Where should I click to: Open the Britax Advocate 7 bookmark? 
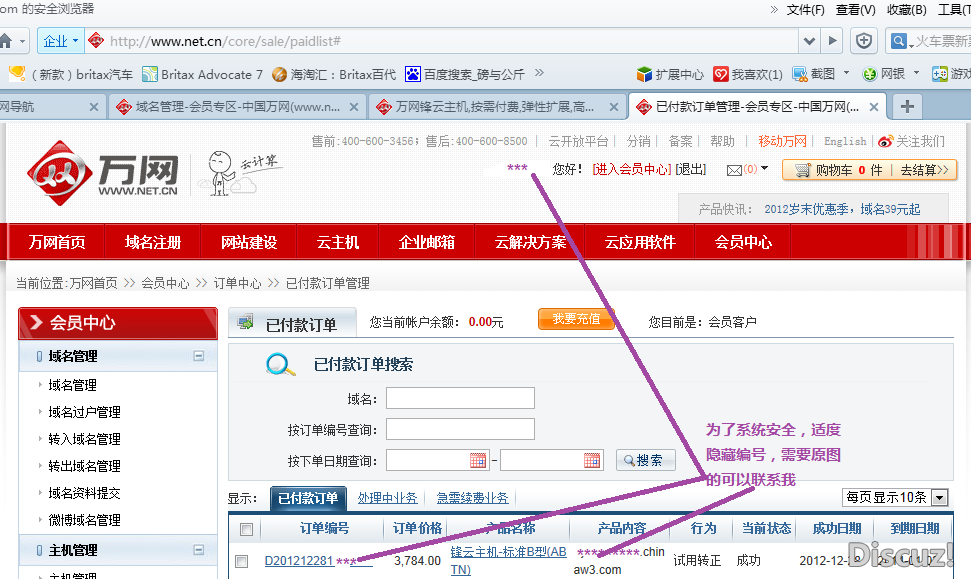point(202,75)
